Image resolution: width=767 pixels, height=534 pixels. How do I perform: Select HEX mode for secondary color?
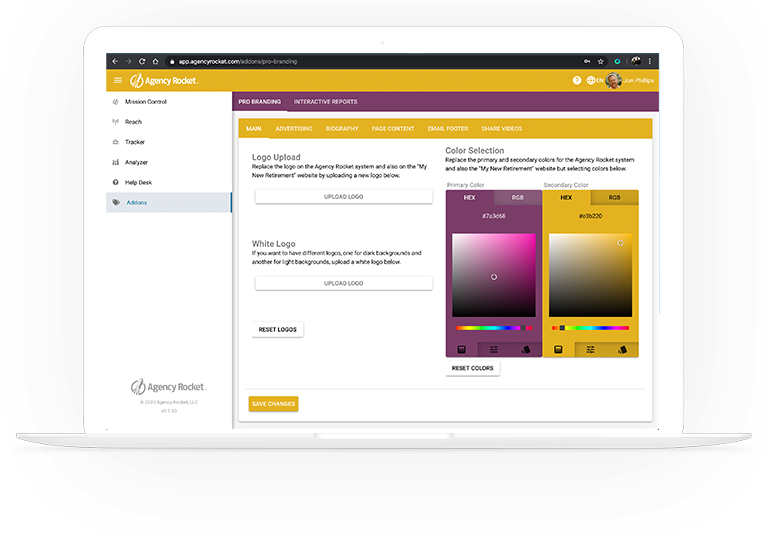click(x=566, y=198)
